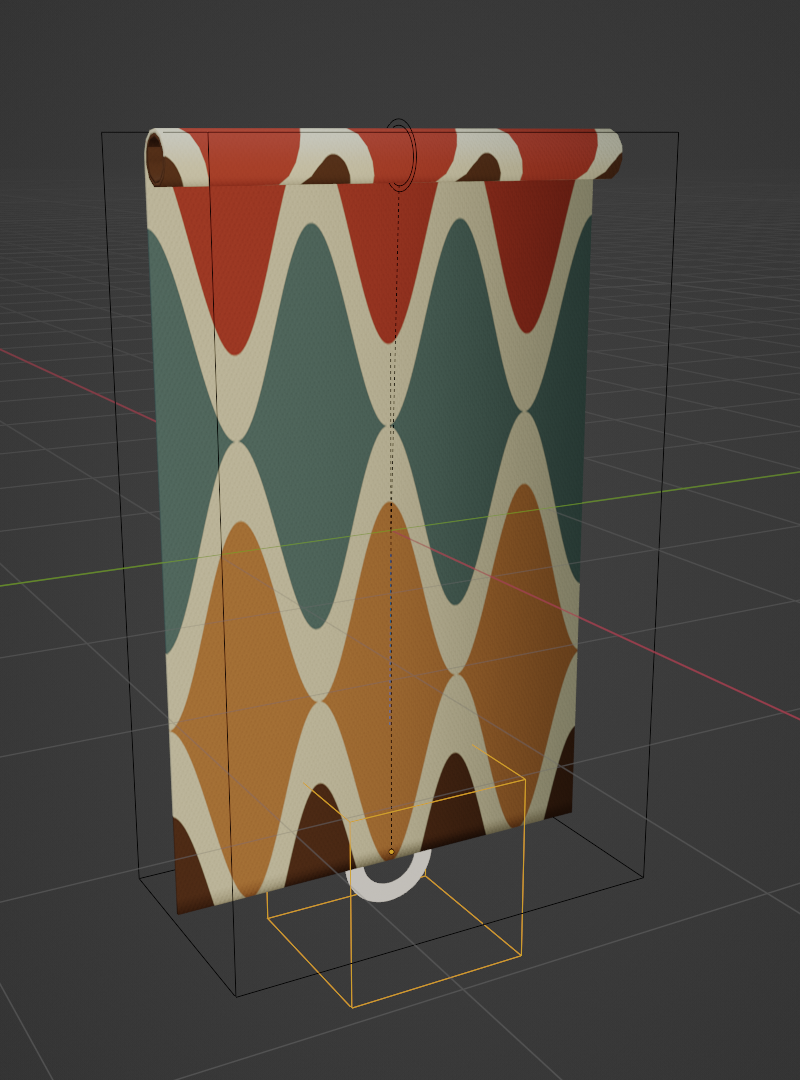Click the top corner of the bounding wireframe
Viewport: 800px width, 1080px height.
point(102,130)
